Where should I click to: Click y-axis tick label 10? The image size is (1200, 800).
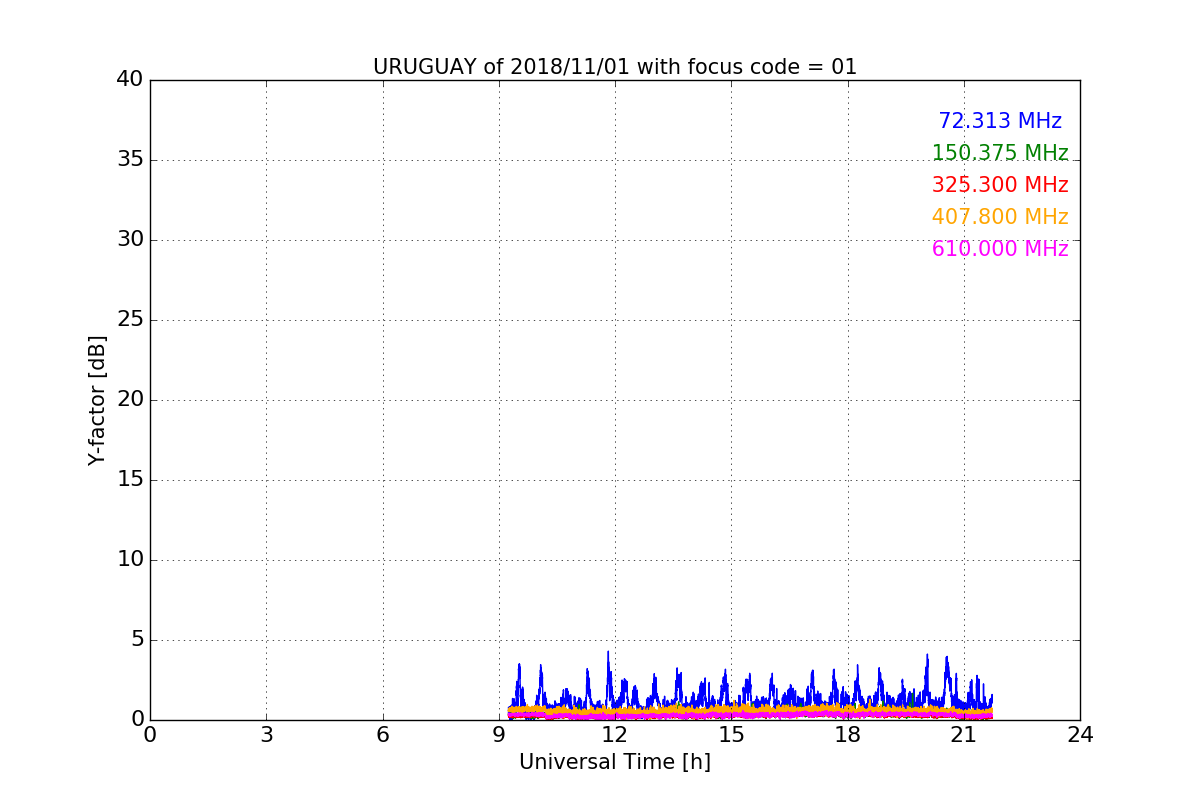pyautogui.click(x=130, y=559)
